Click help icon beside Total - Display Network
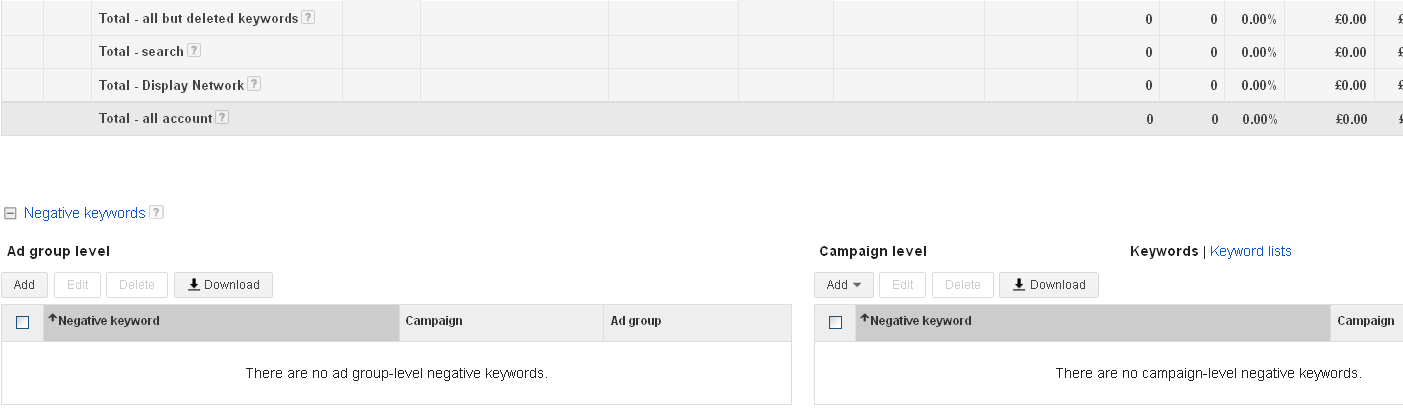This screenshot has height=420, width=1403. [254, 85]
